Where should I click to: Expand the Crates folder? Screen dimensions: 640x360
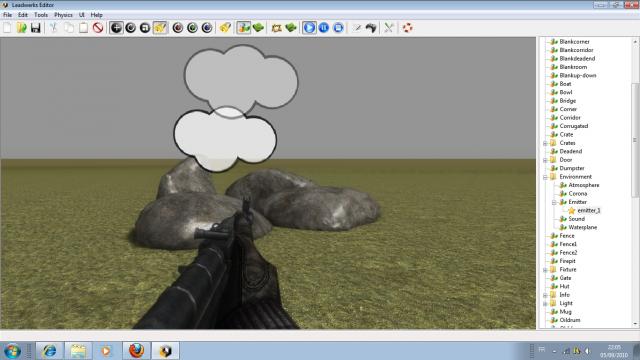(x=545, y=143)
